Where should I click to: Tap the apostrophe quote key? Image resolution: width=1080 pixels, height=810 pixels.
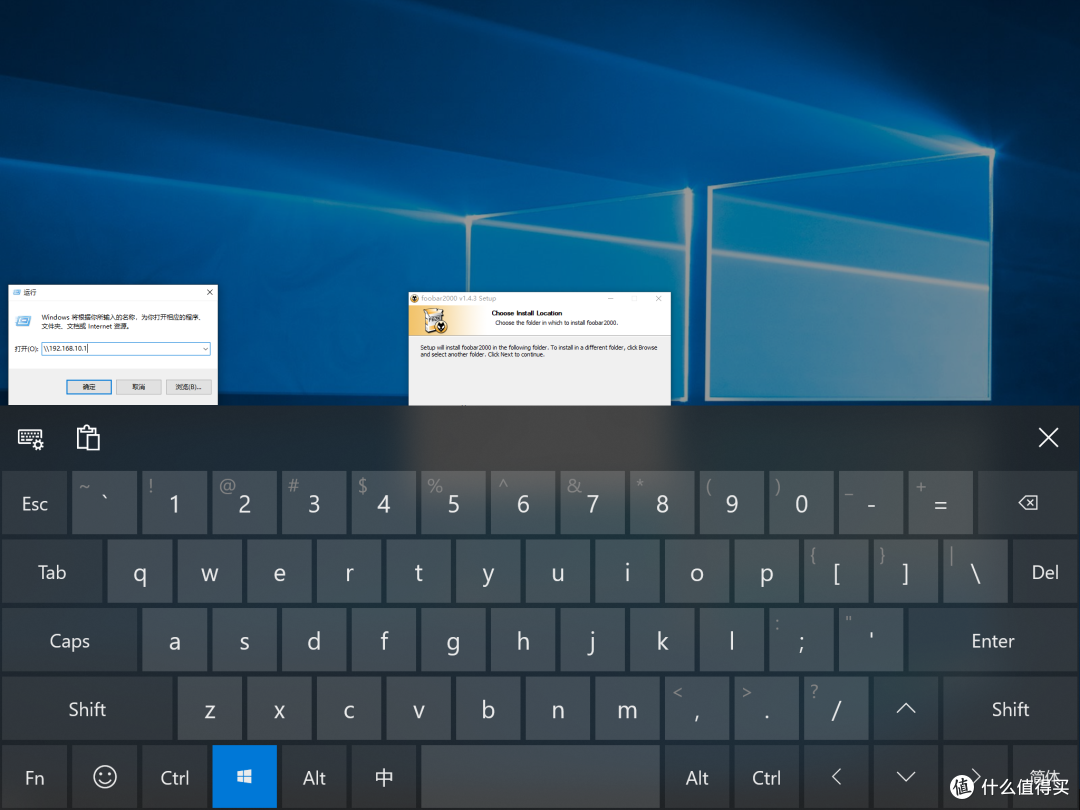[x=871, y=641]
